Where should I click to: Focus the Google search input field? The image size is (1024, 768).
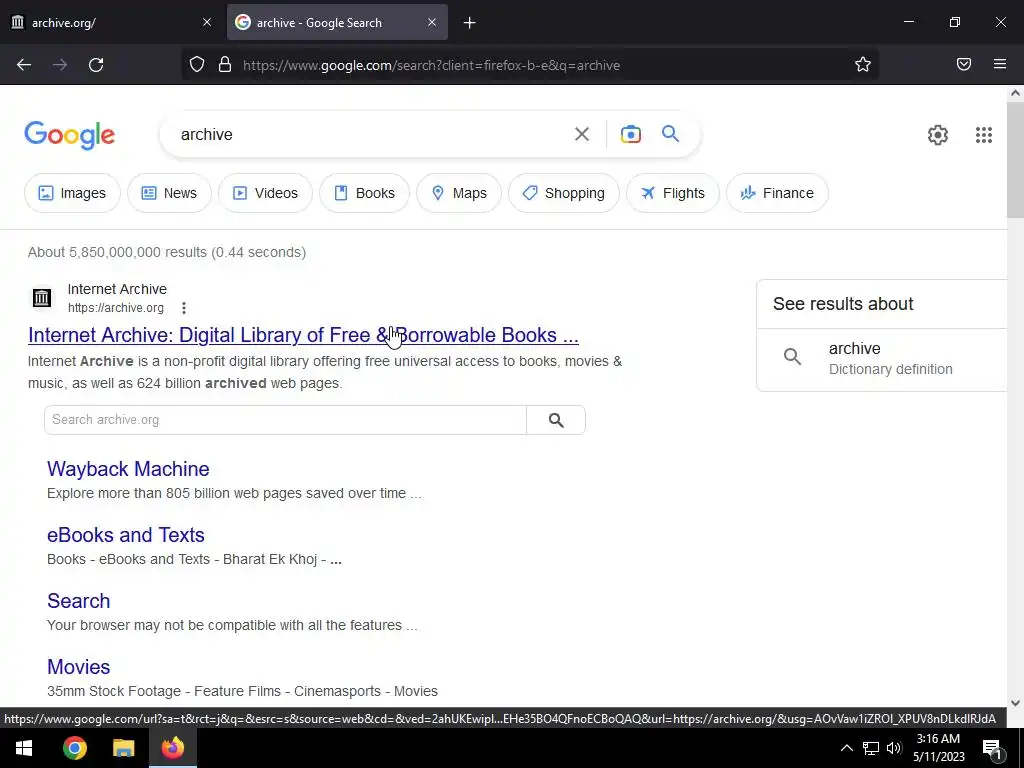(x=372, y=135)
